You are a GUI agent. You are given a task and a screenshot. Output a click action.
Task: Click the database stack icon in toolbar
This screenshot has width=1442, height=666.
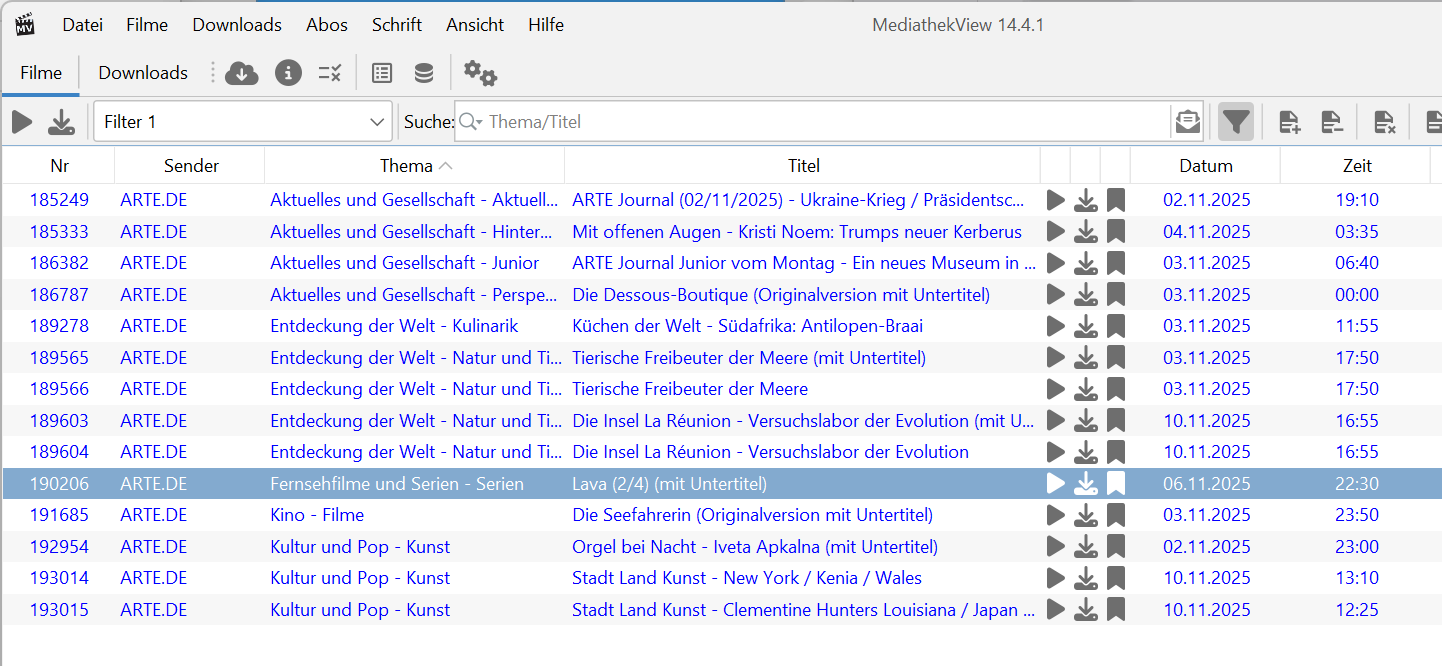pyautogui.click(x=424, y=73)
